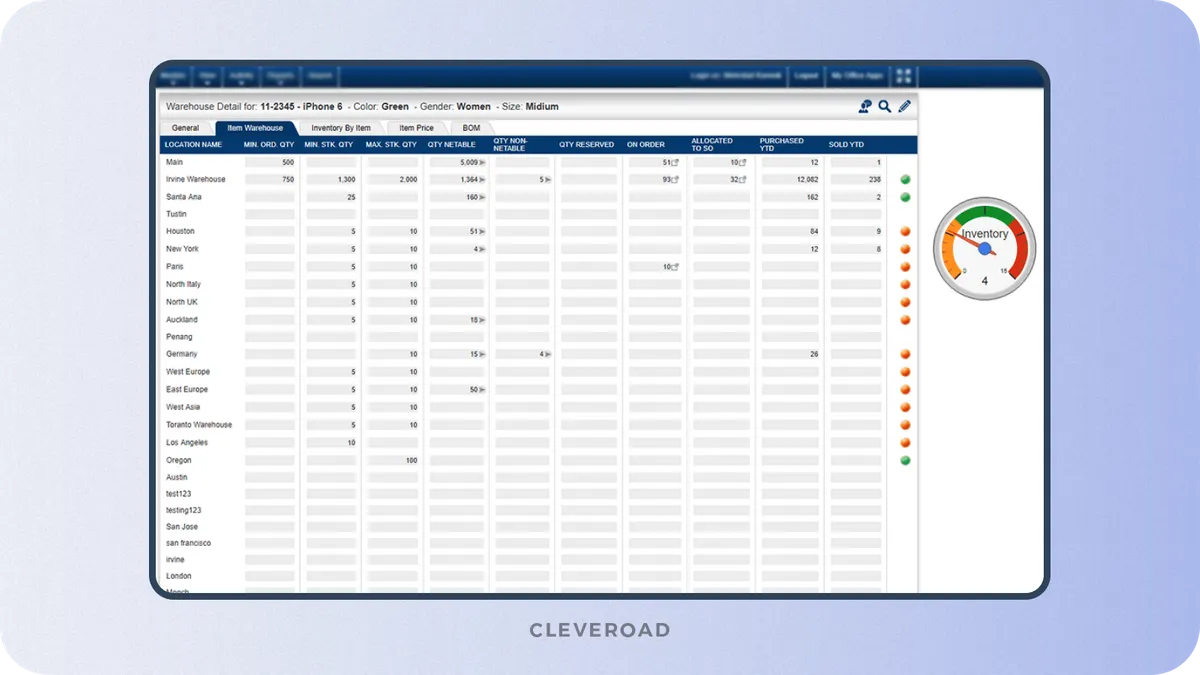Open link icon beside Paris On Order 10
This screenshot has height=675, width=1200.
click(675, 267)
